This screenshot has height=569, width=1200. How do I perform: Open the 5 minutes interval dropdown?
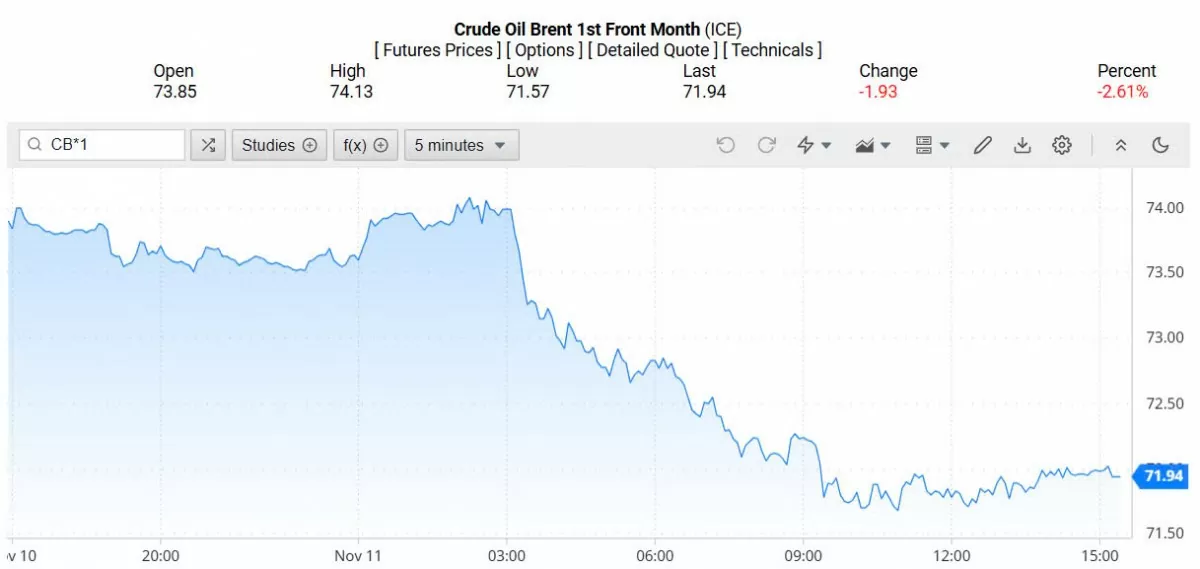pyautogui.click(x=461, y=145)
